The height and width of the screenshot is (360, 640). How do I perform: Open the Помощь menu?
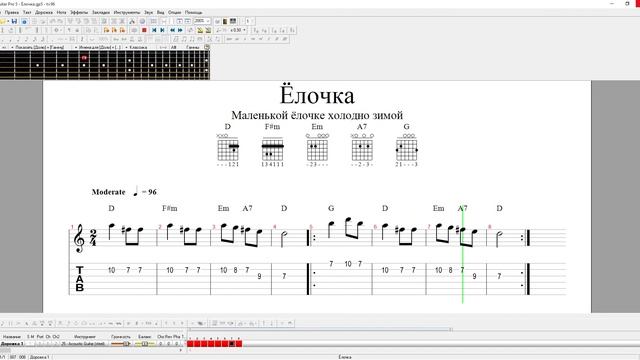(193, 12)
